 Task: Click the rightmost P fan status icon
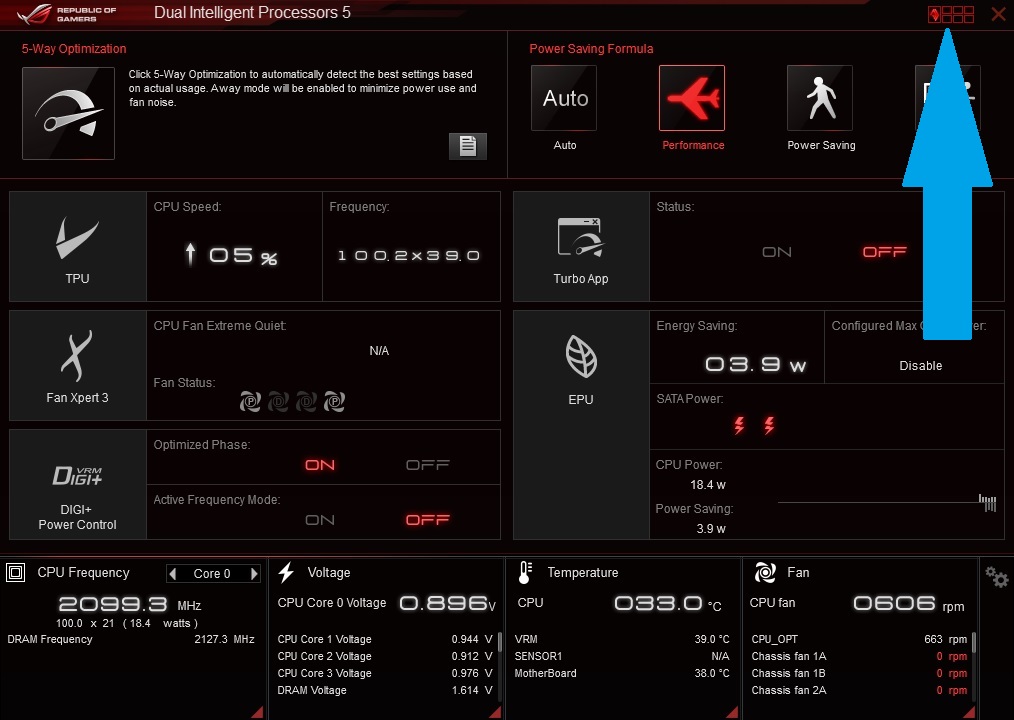pyautogui.click(x=334, y=402)
